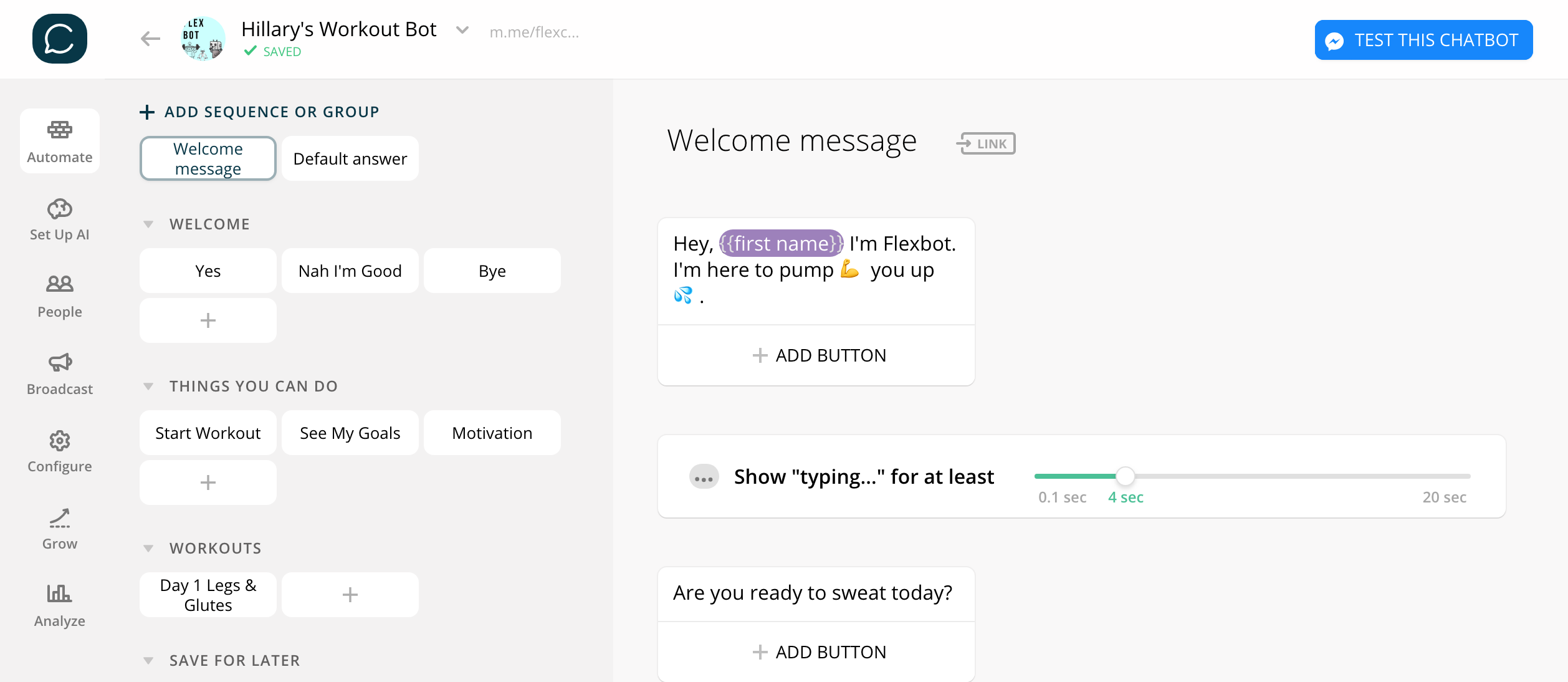Select the Start Workout block
Viewport: 1568px width, 682px height.
(x=208, y=433)
